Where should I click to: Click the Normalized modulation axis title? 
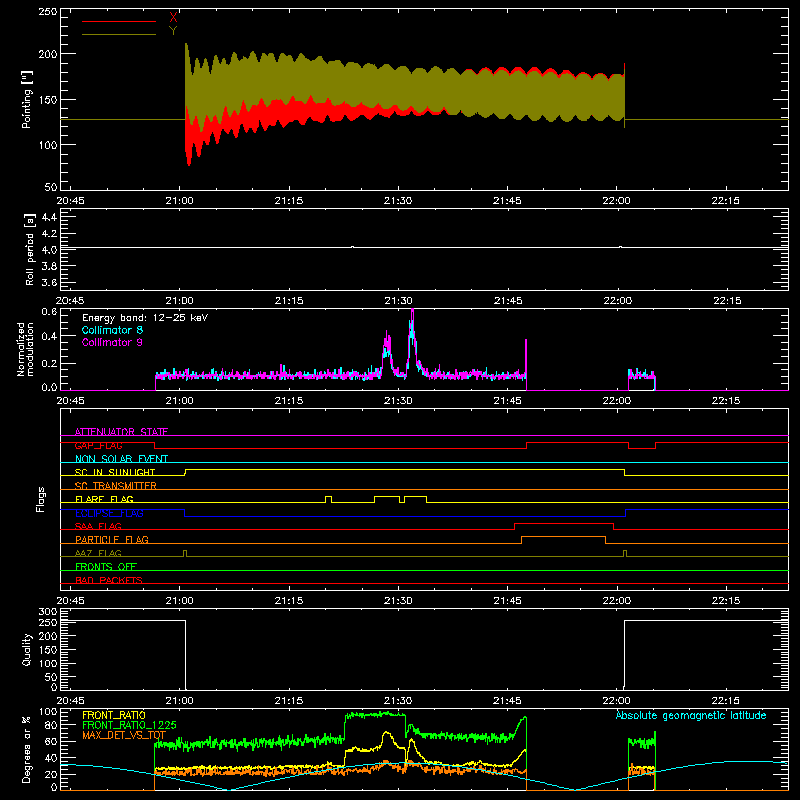(x=26, y=349)
